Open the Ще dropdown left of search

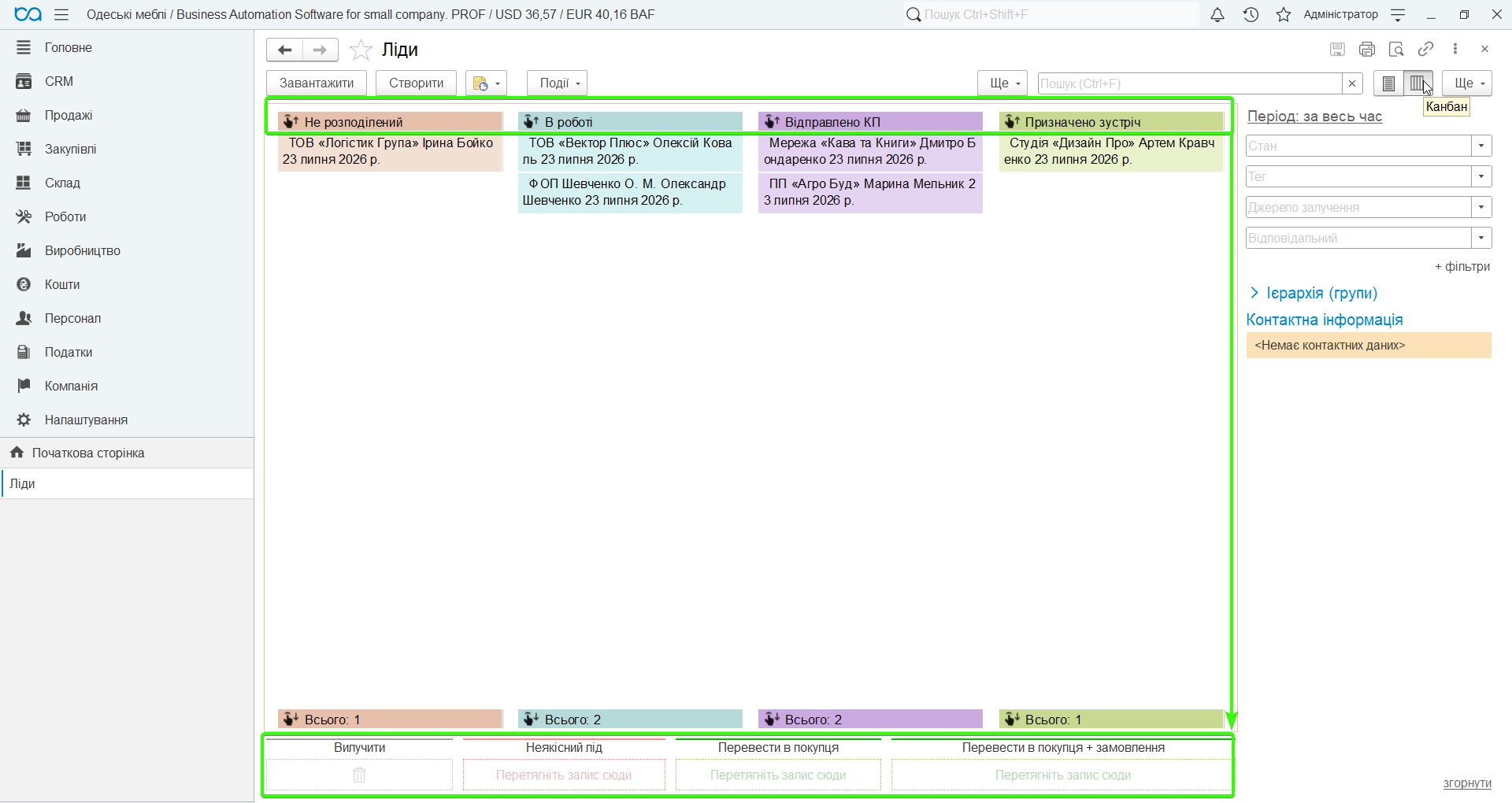(1002, 83)
